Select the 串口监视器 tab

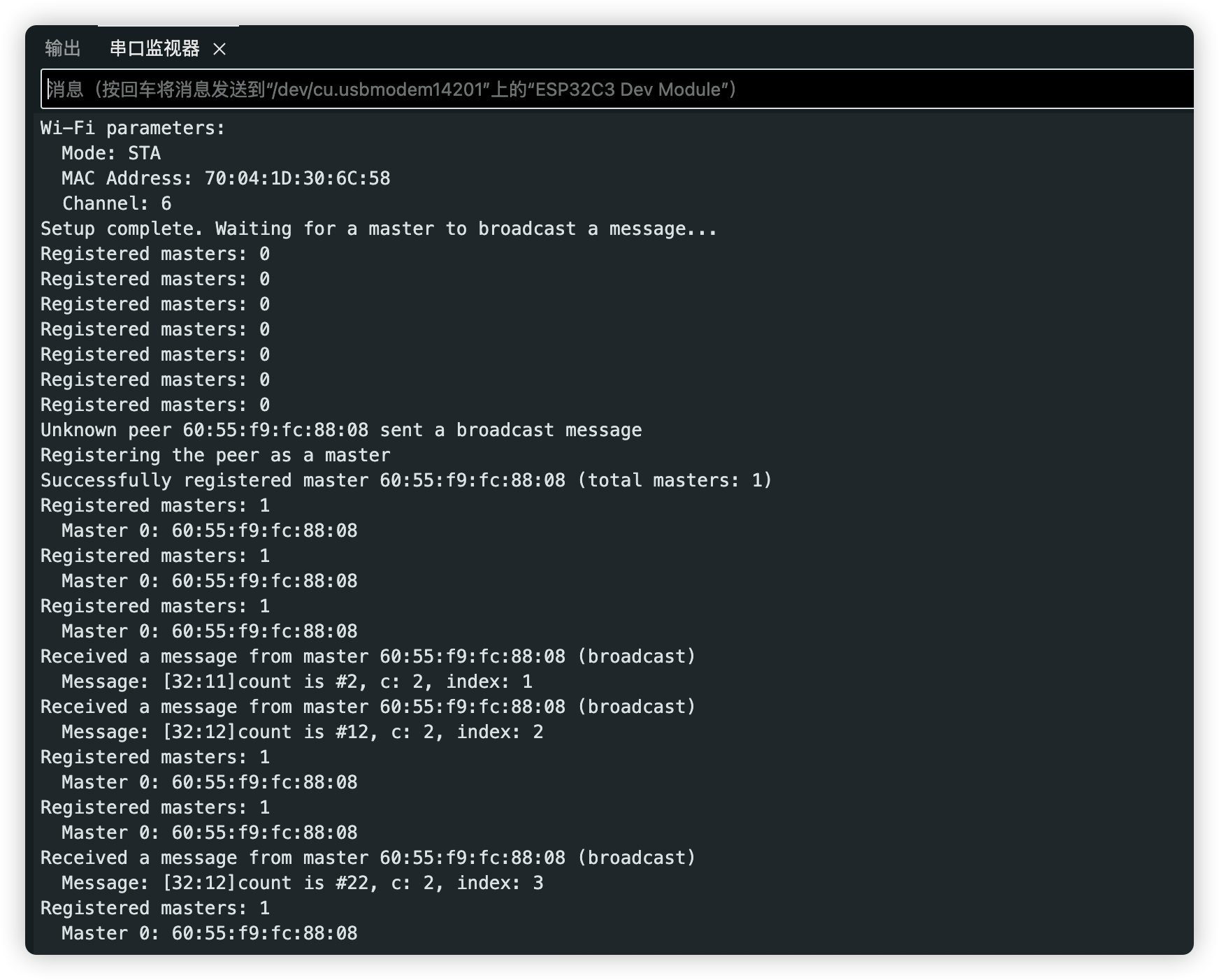pos(154,48)
